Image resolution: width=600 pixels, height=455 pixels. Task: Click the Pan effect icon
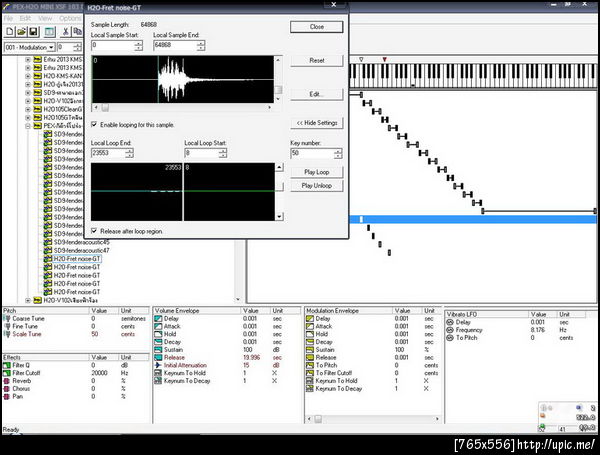[x=7, y=396]
